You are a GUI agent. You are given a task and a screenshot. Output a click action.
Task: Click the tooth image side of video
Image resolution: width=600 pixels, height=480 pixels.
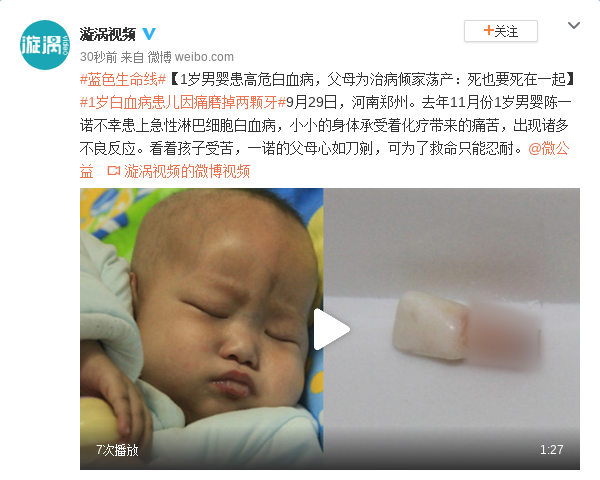point(452,328)
